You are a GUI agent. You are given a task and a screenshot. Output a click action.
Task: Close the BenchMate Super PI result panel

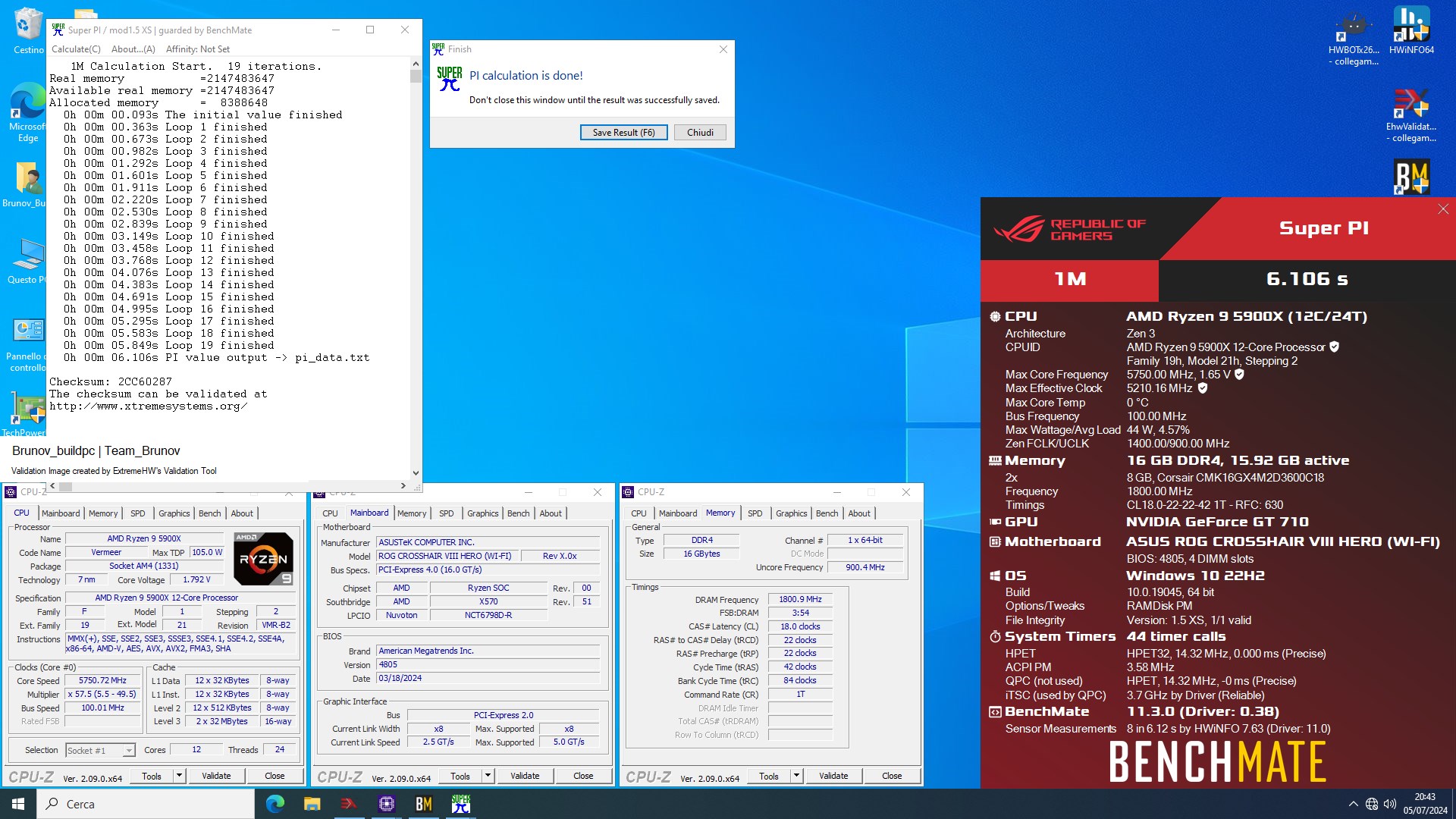point(1443,209)
